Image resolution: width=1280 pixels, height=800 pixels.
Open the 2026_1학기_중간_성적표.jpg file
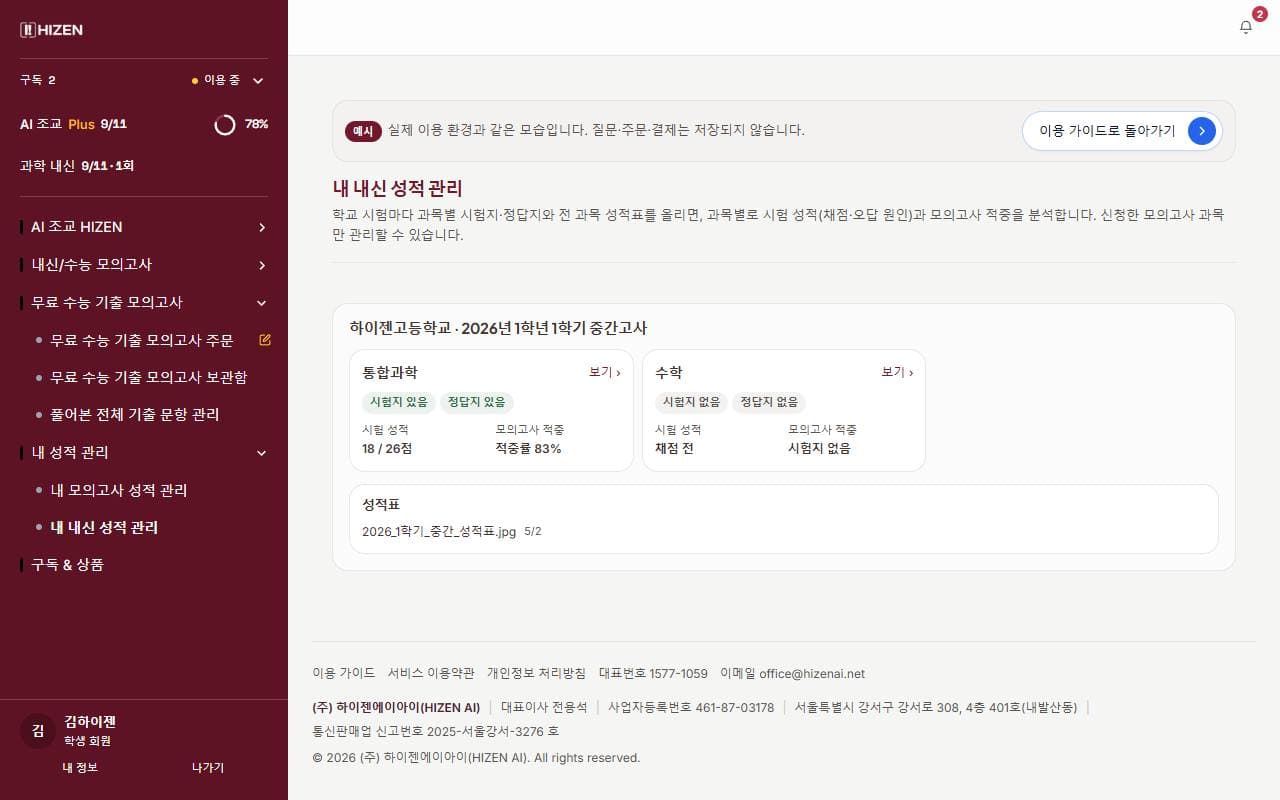(x=439, y=532)
